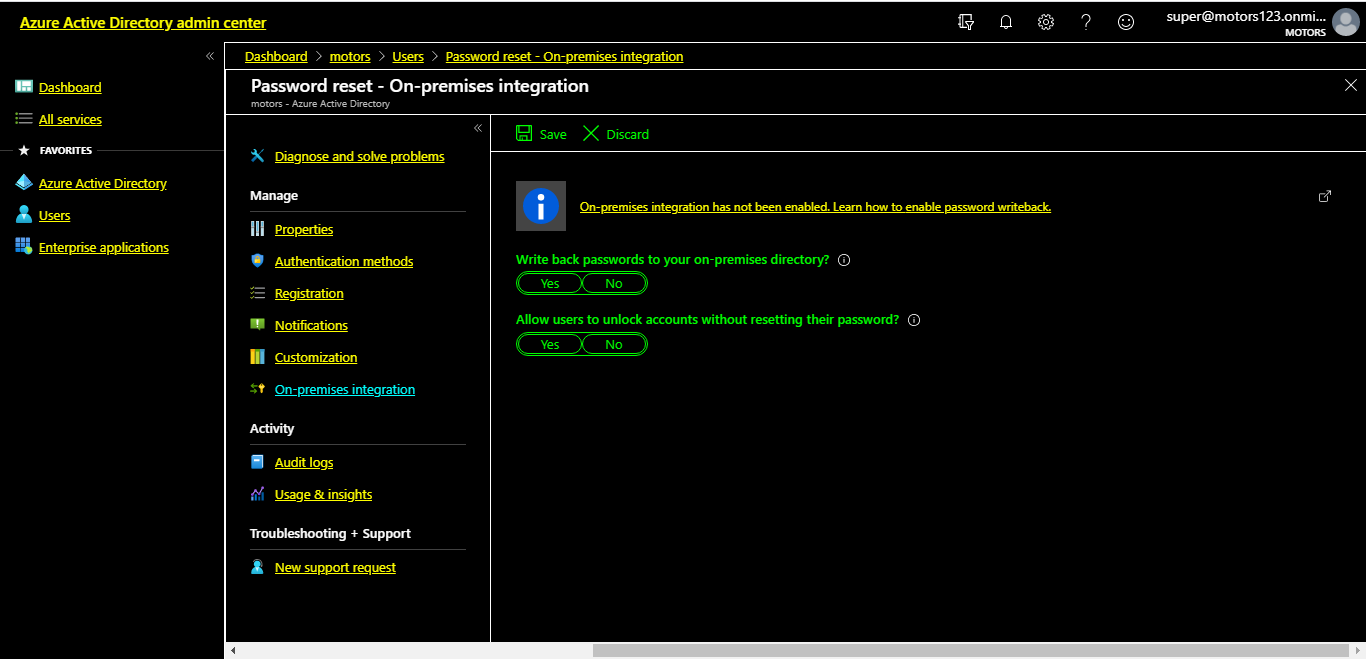
Task: Click the On-premises integration sync icon
Action: point(258,389)
